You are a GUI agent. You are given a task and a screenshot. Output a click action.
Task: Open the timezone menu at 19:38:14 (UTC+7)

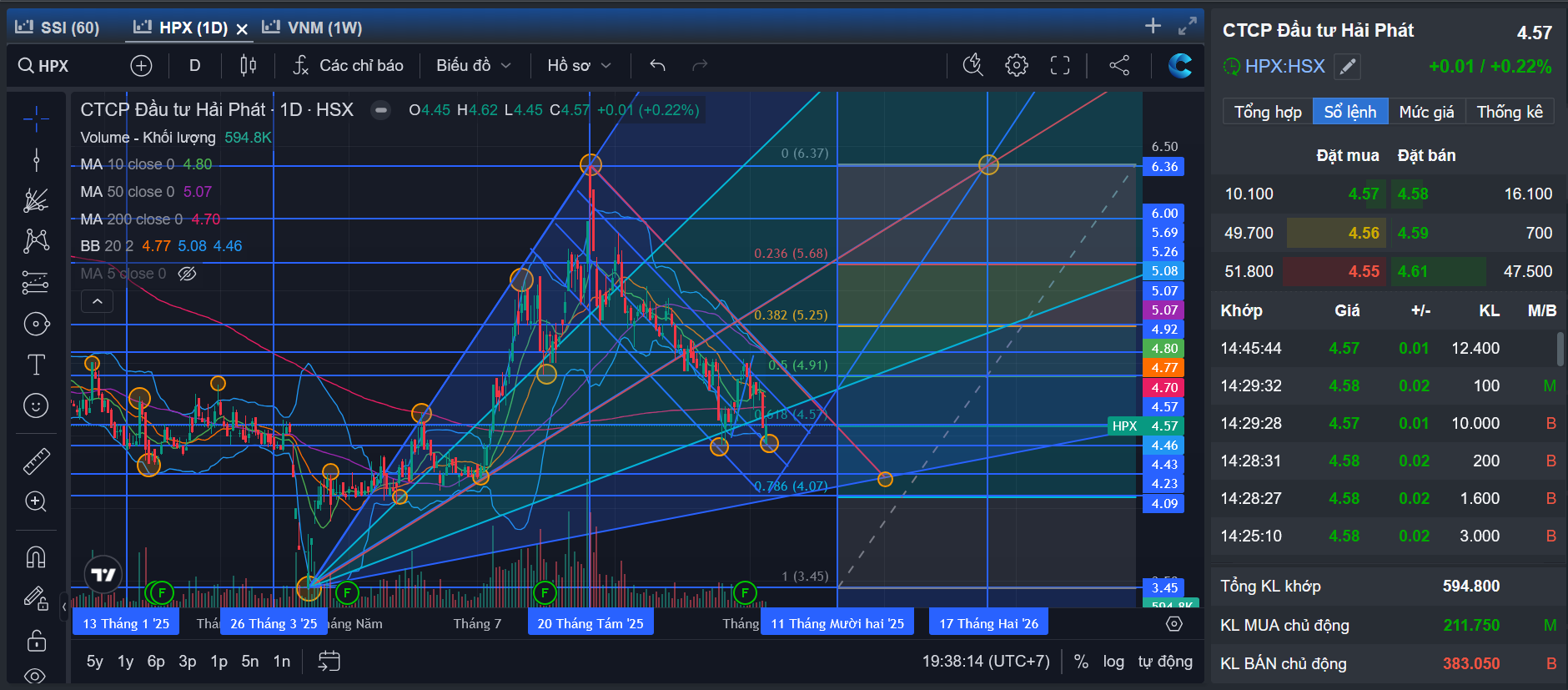[x=986, y=662]
